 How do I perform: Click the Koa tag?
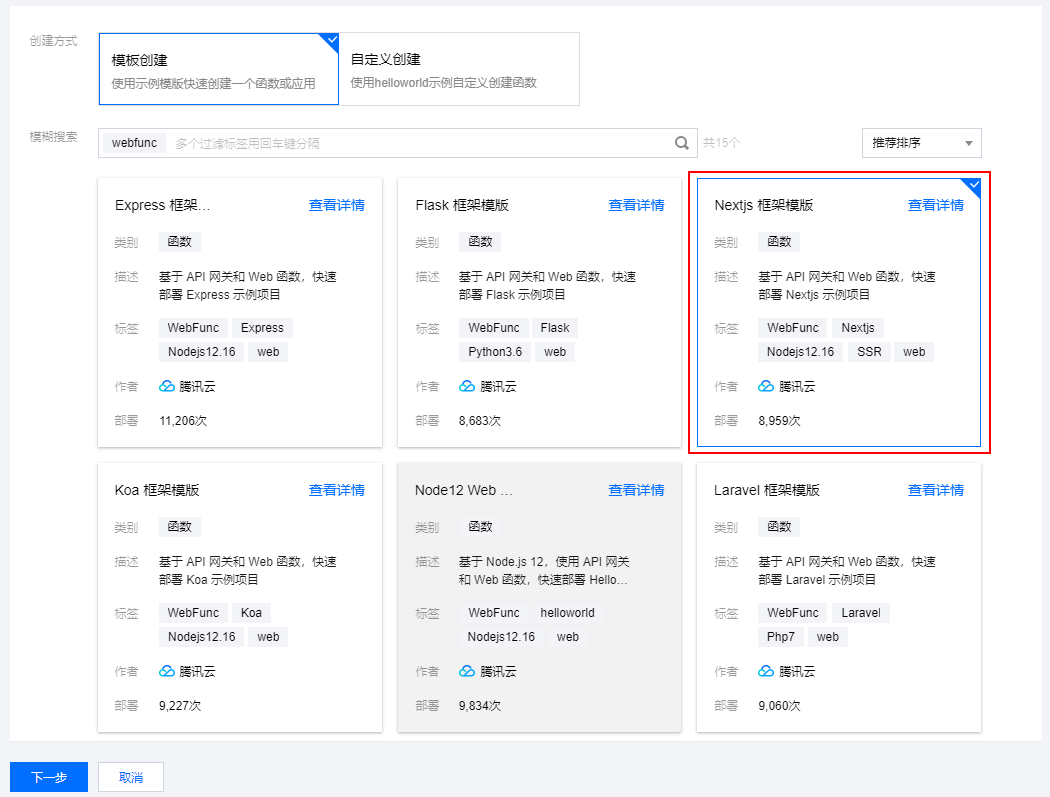click(x=251, y=613)
